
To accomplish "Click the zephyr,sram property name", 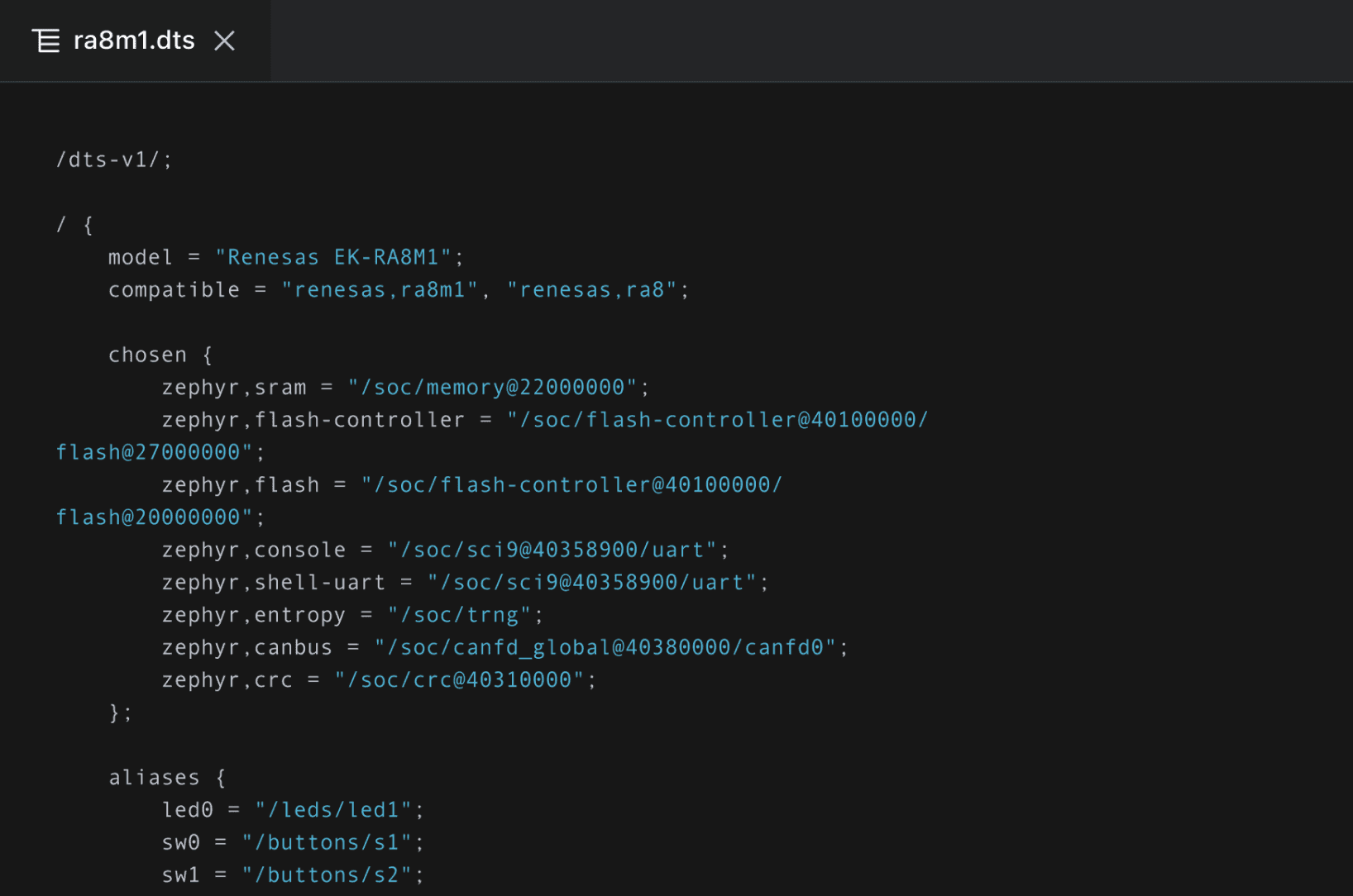I will (x=234, y=388).
